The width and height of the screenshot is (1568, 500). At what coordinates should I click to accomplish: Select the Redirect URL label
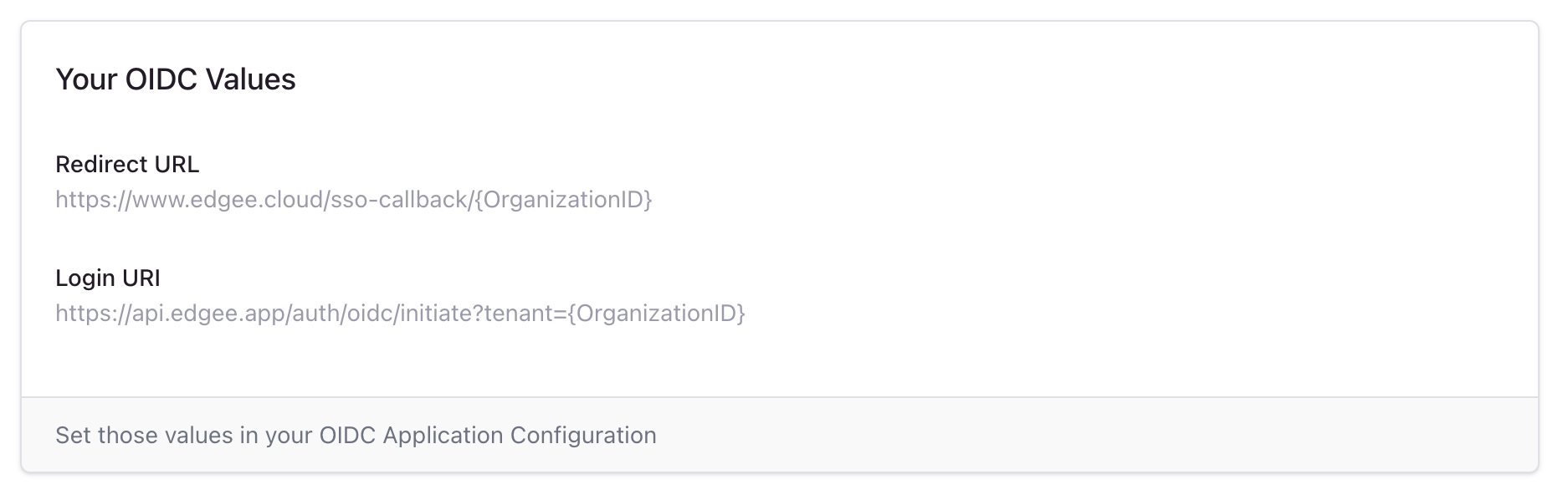127,164
